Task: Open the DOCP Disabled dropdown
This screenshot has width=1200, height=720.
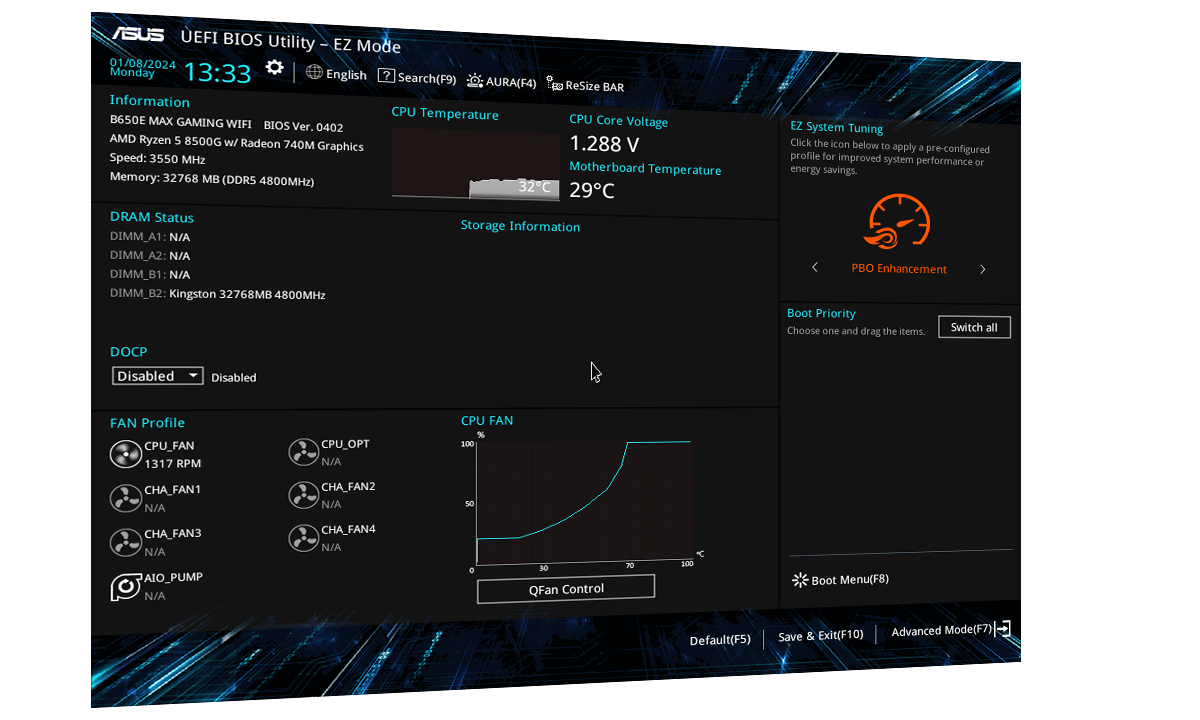Action: [x=158, y=376]
